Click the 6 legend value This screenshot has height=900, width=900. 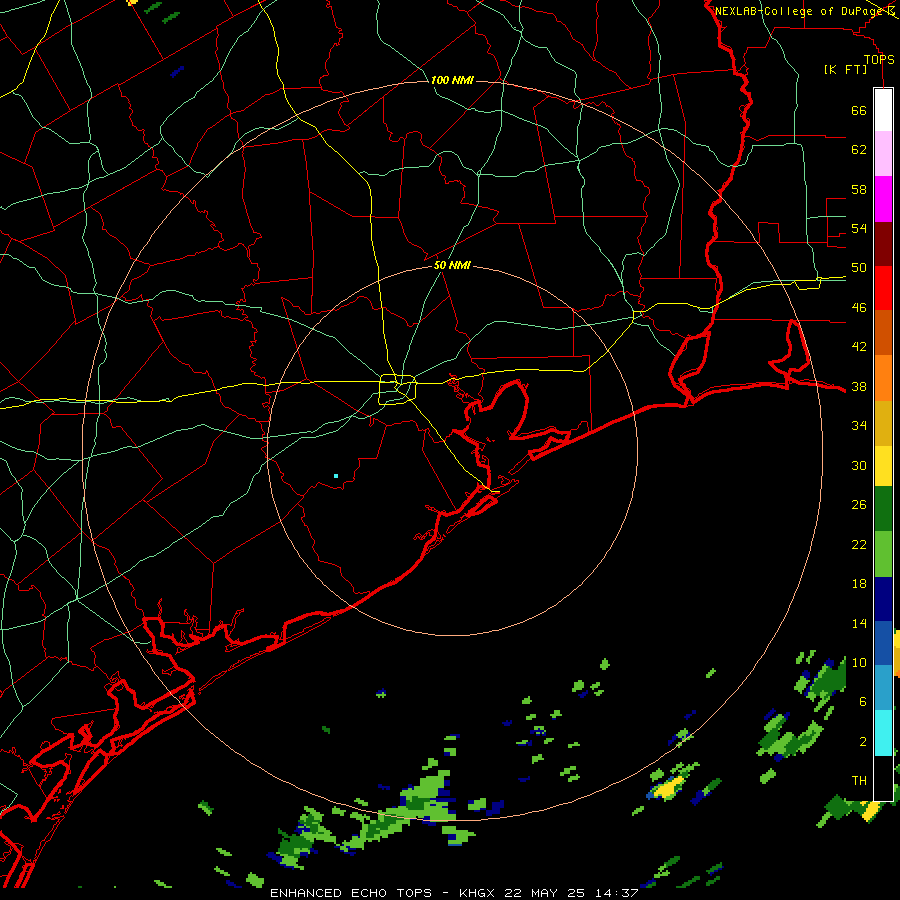[863, 702]
